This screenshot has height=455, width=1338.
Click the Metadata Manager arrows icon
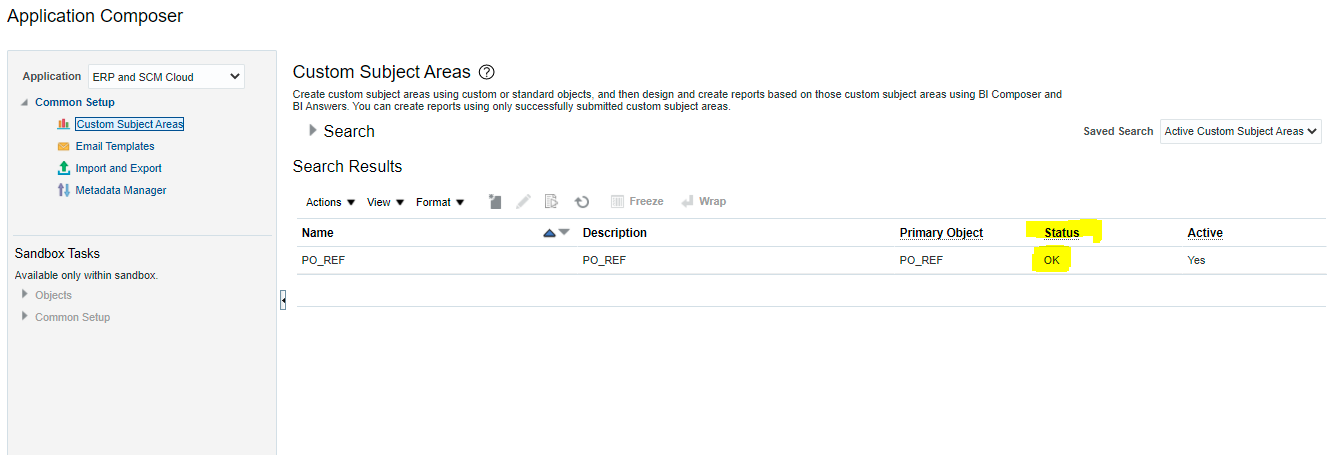coord(64,190)
